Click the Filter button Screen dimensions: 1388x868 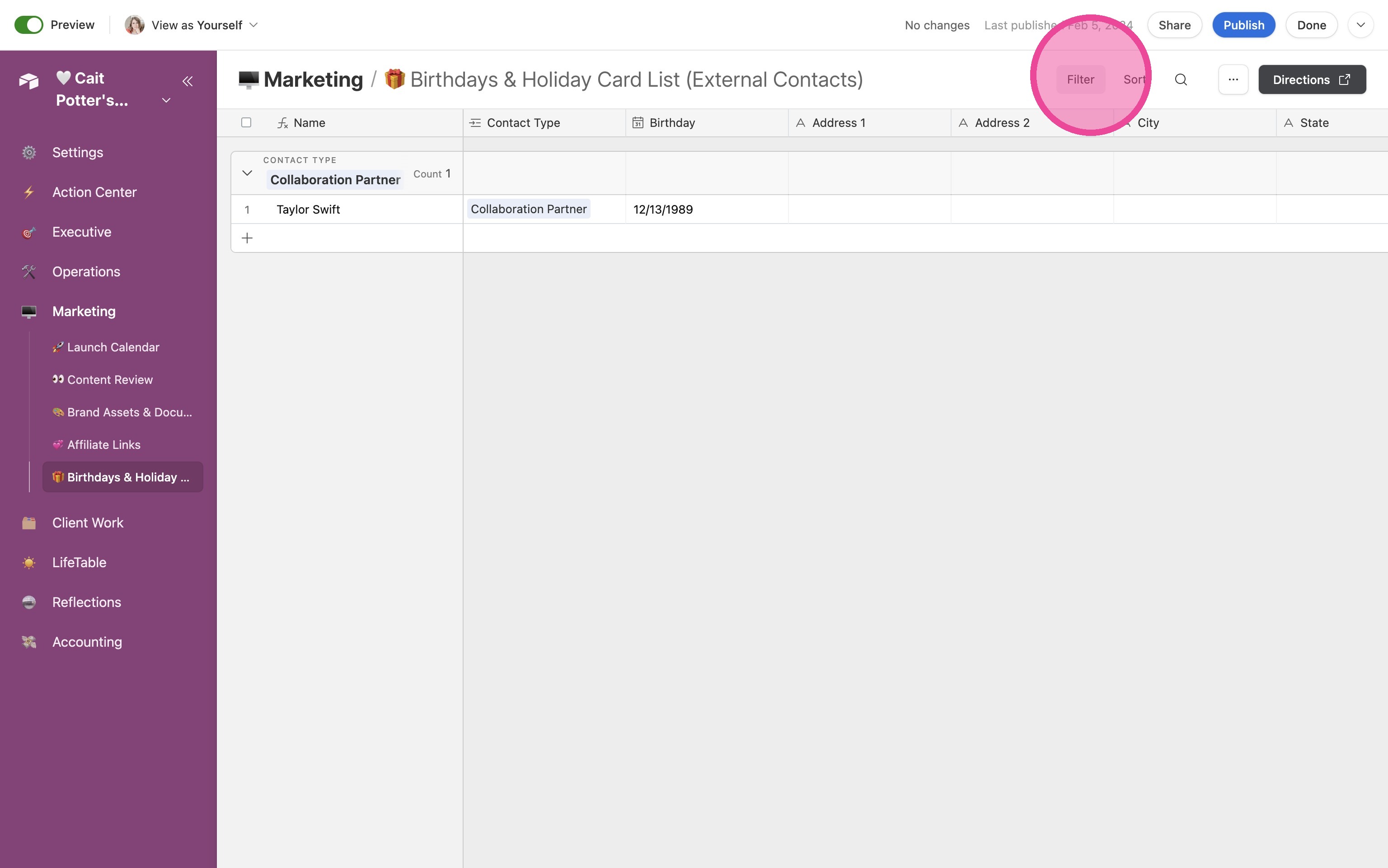coord(1080,79)
